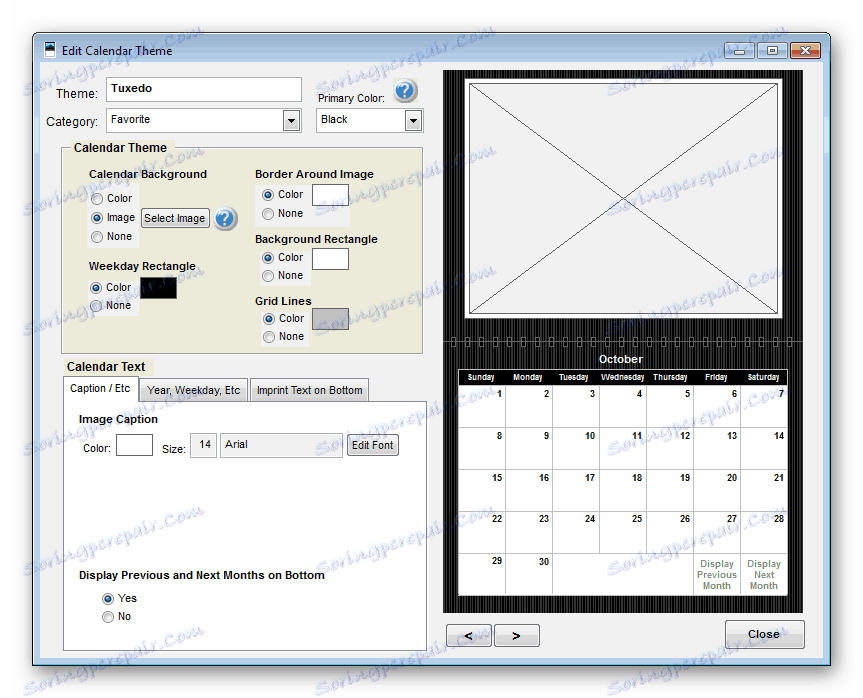Switch to Caption / Etc tab
The height and width of the screenshot is (698, 863).
(x=100, y=389)
